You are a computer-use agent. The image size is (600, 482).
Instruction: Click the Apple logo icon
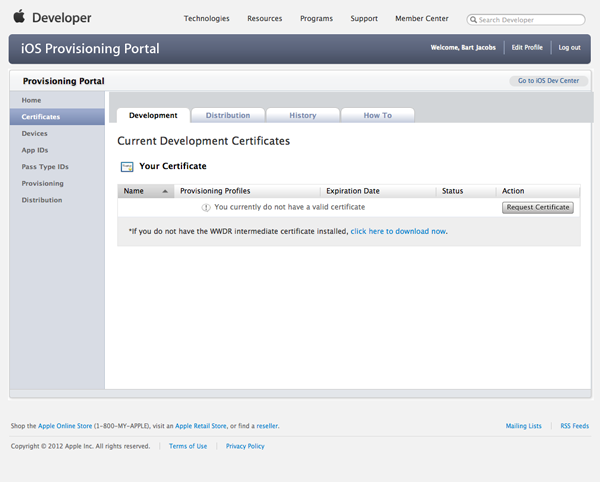pos(19,17)
